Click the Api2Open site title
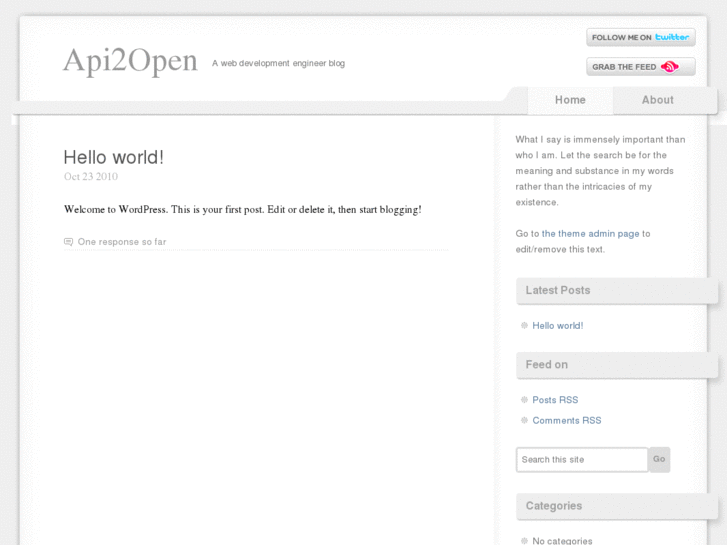This screenshot has width=727, height=545. 130,61
